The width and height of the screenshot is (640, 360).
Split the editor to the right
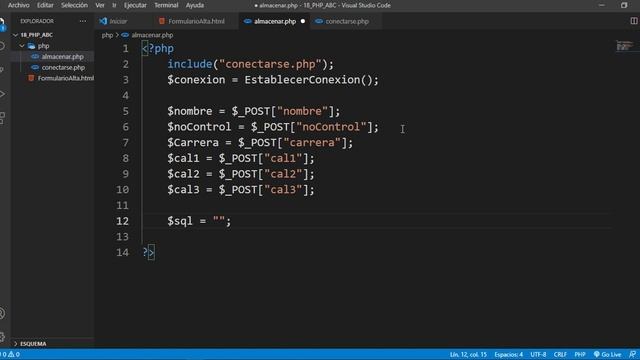click(x=633, y=21)
